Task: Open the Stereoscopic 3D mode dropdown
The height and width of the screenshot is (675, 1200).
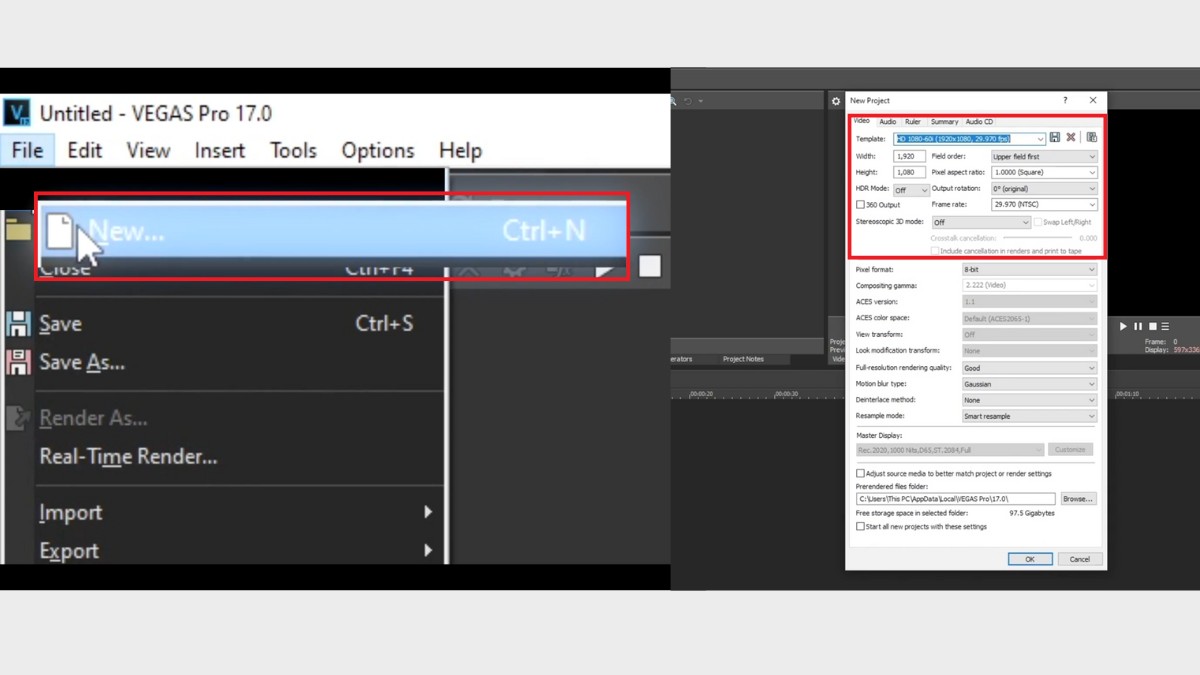Action: click(981, 222)
